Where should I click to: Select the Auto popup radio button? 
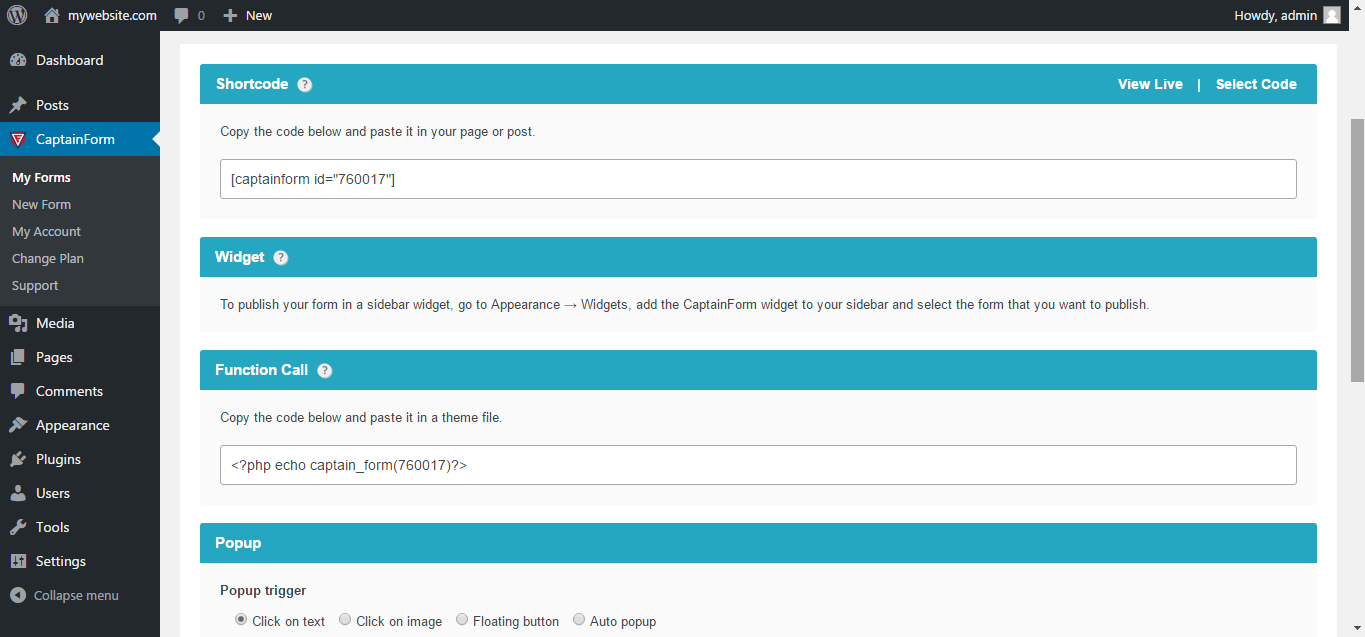(579, 620)
